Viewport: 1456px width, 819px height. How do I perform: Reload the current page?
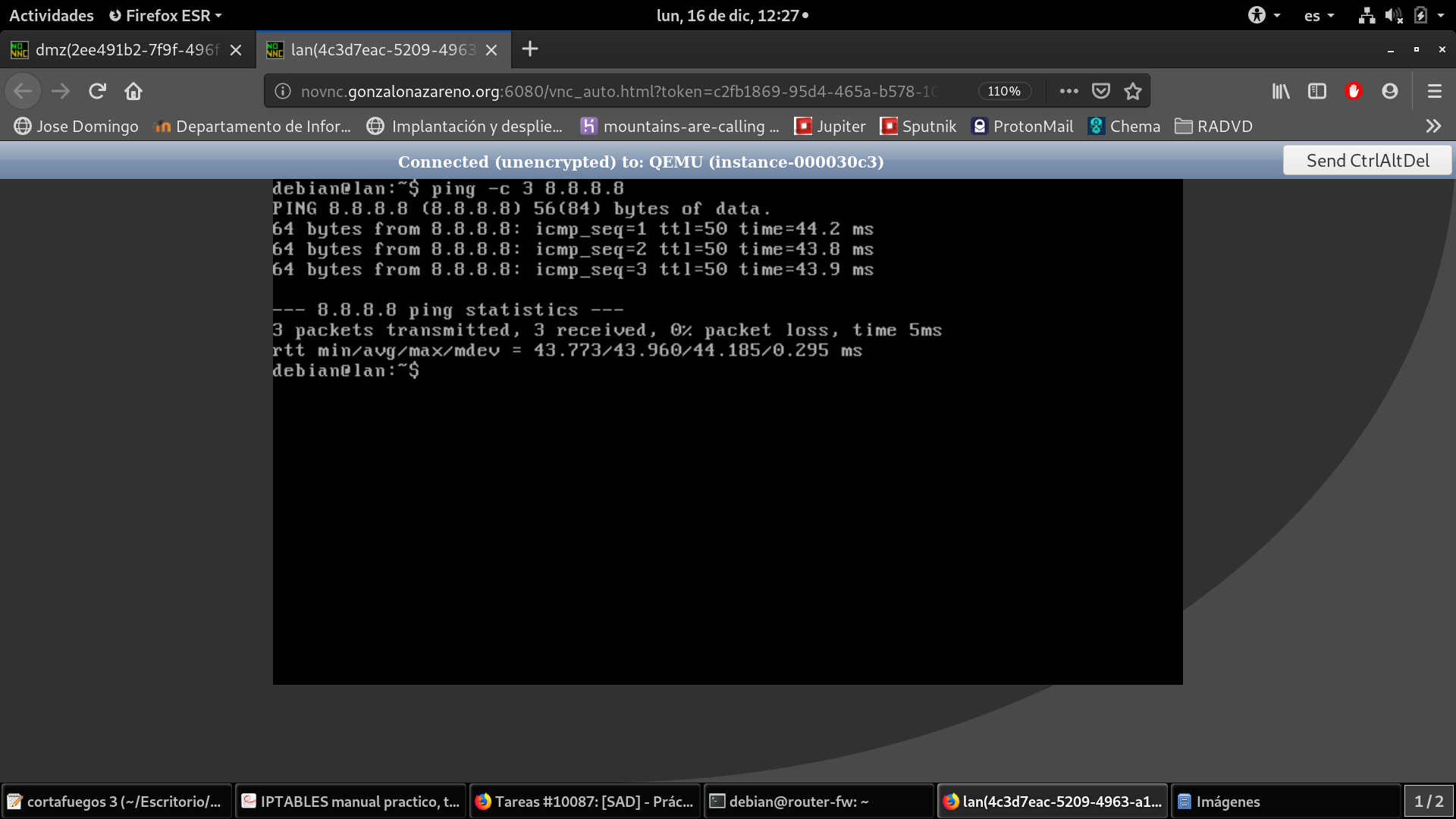pyautogui.click(x=97, y=91)
